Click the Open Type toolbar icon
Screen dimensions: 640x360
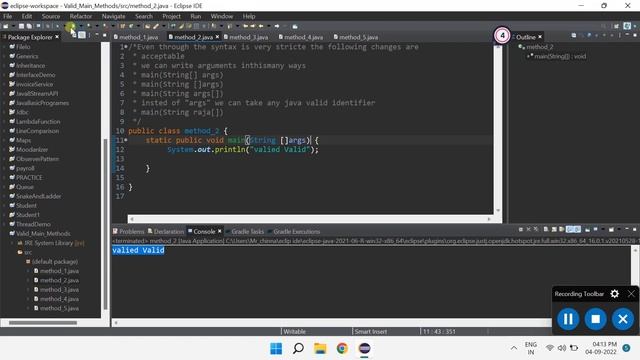[x=147, y=26]
